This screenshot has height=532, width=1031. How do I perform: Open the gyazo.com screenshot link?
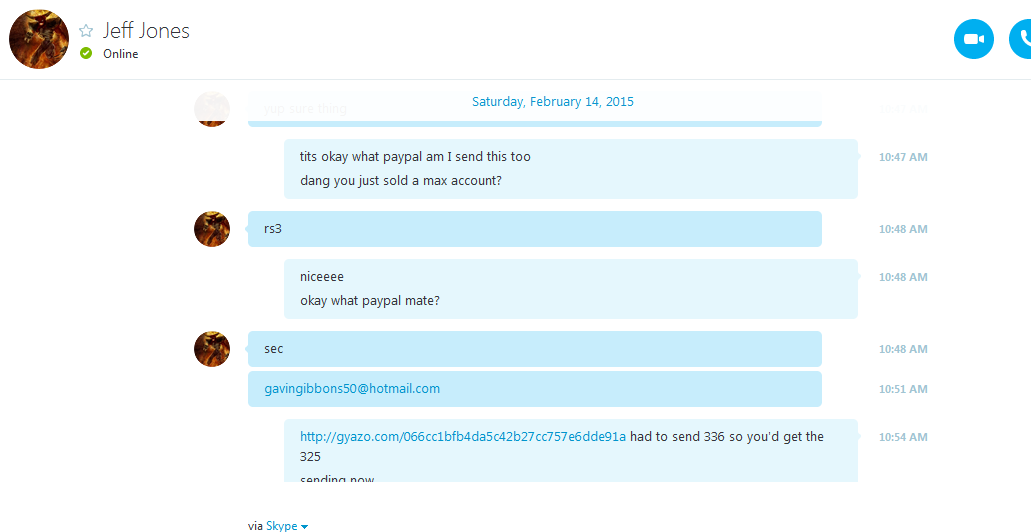(463, 437)
